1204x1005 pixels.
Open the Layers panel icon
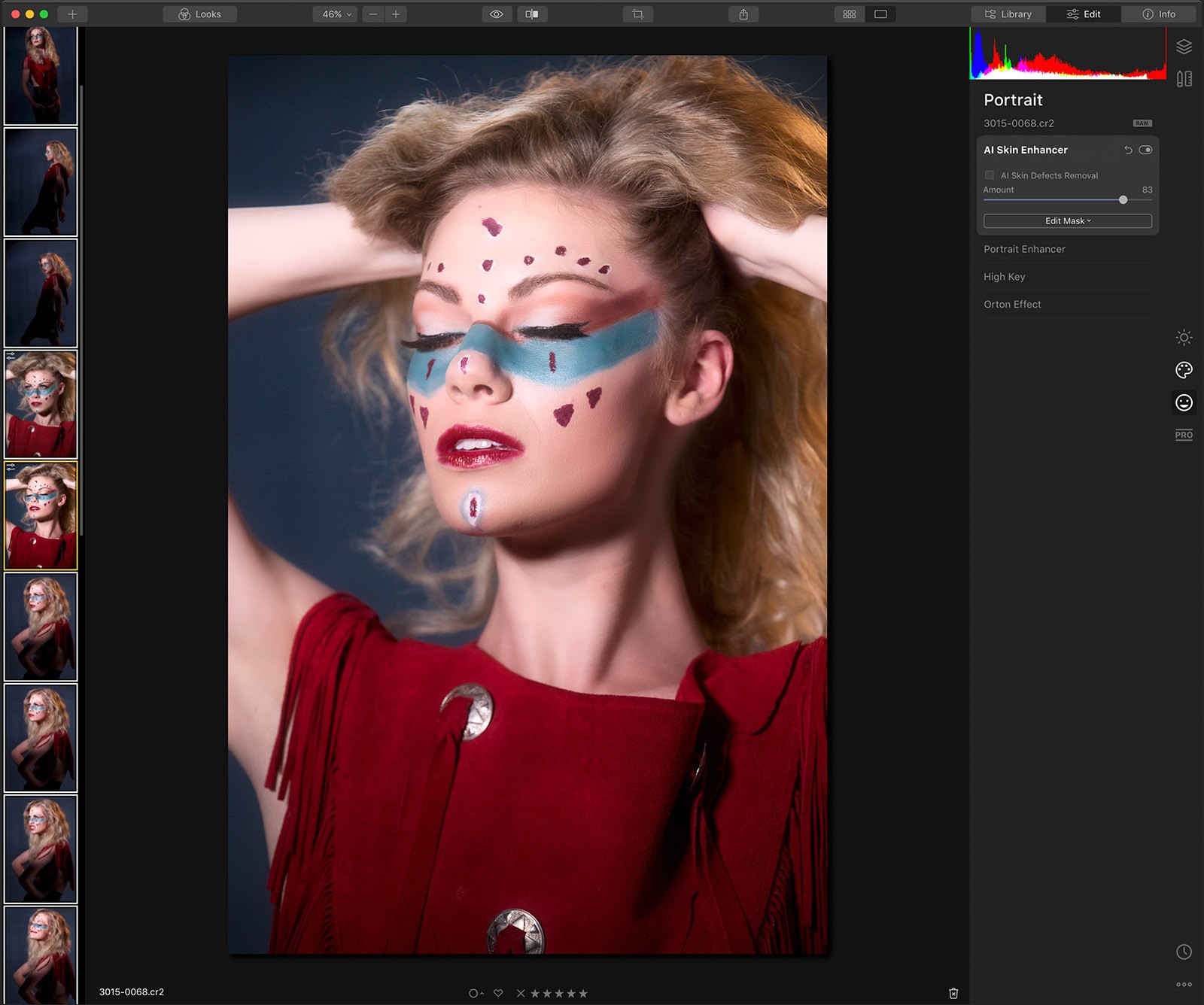point(1184,47)
